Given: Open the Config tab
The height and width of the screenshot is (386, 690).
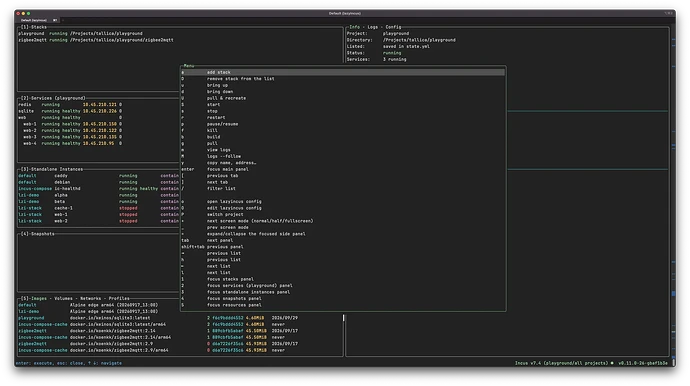Looking at the screenshot, I should click(393, 27).
